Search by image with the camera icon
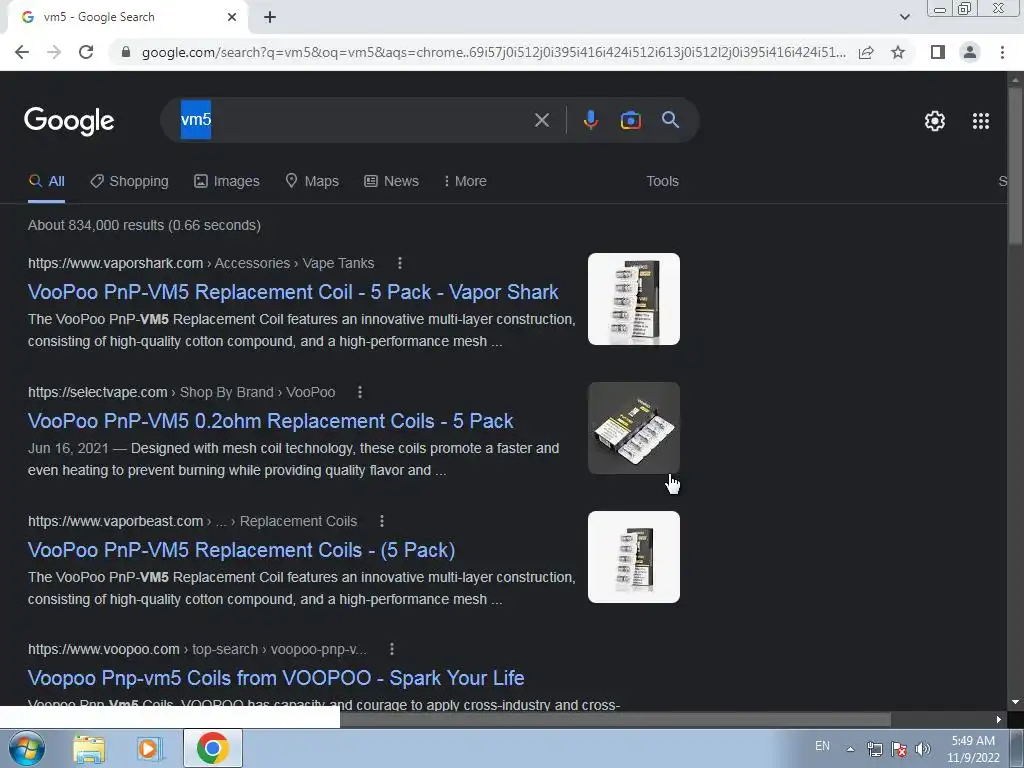The width and height of the screenshot is (1024, 768). pos(630,120)
